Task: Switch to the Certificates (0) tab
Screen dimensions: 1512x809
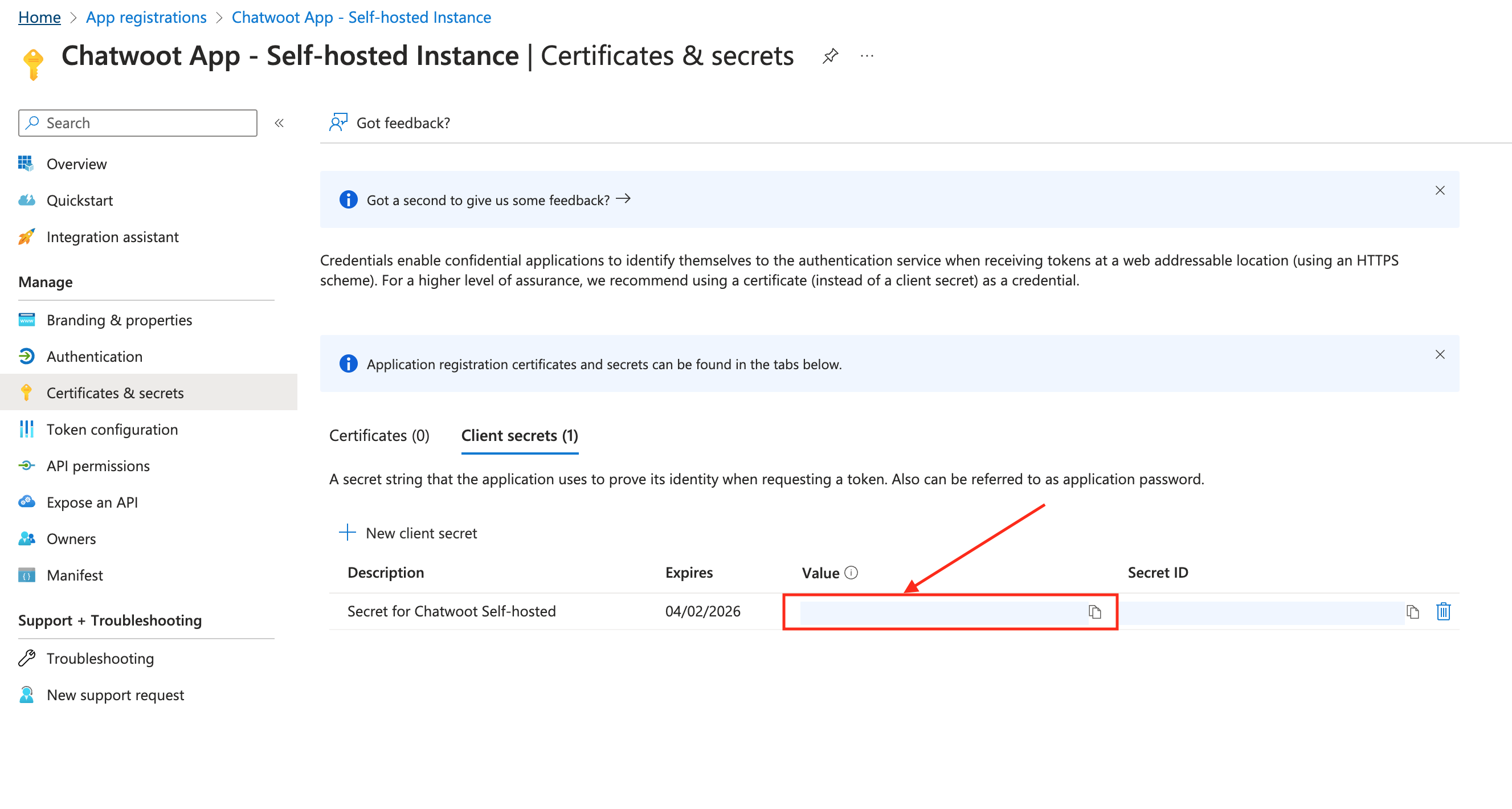Action: coord(380,435)
